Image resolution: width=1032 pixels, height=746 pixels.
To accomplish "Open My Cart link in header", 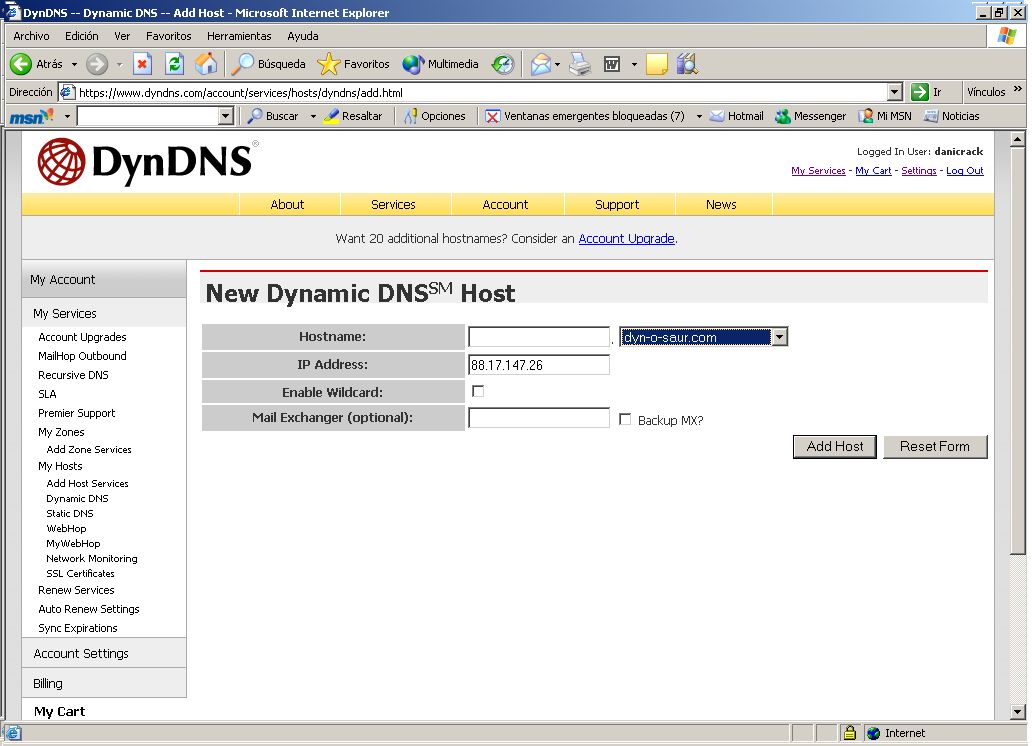I will (x=873, y=171).
